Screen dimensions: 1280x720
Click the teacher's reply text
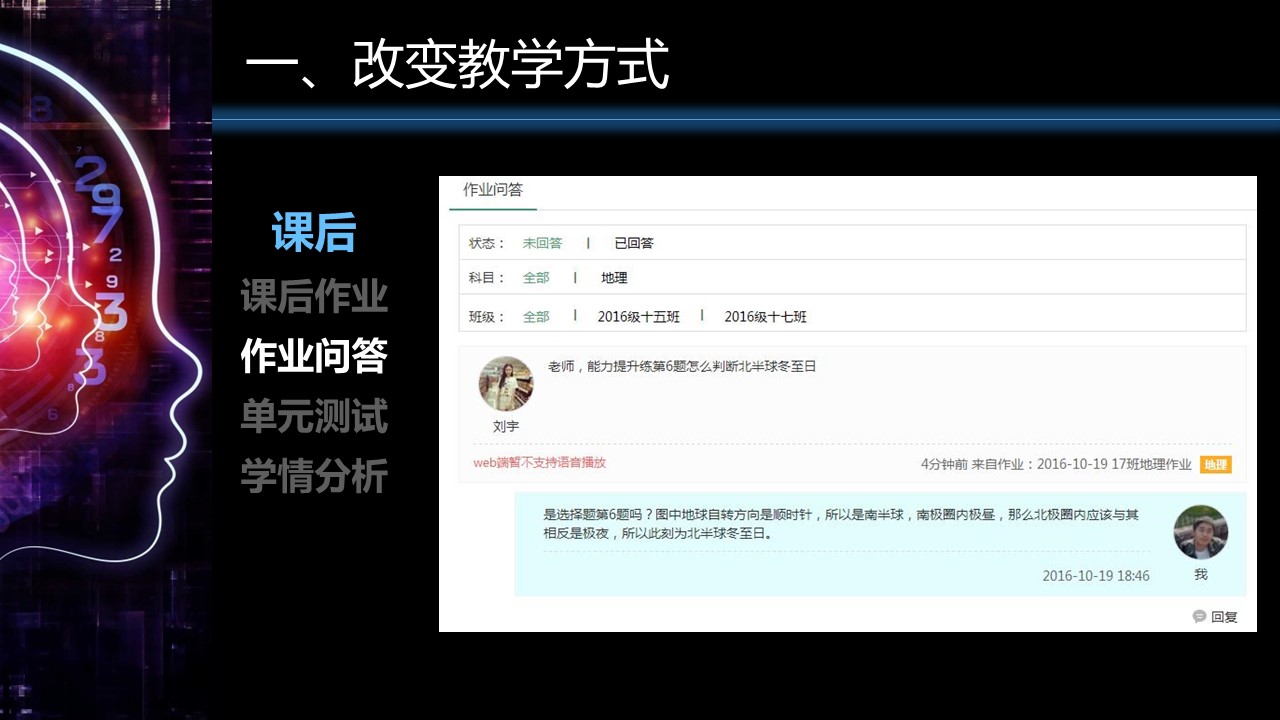tap(841, 524)
